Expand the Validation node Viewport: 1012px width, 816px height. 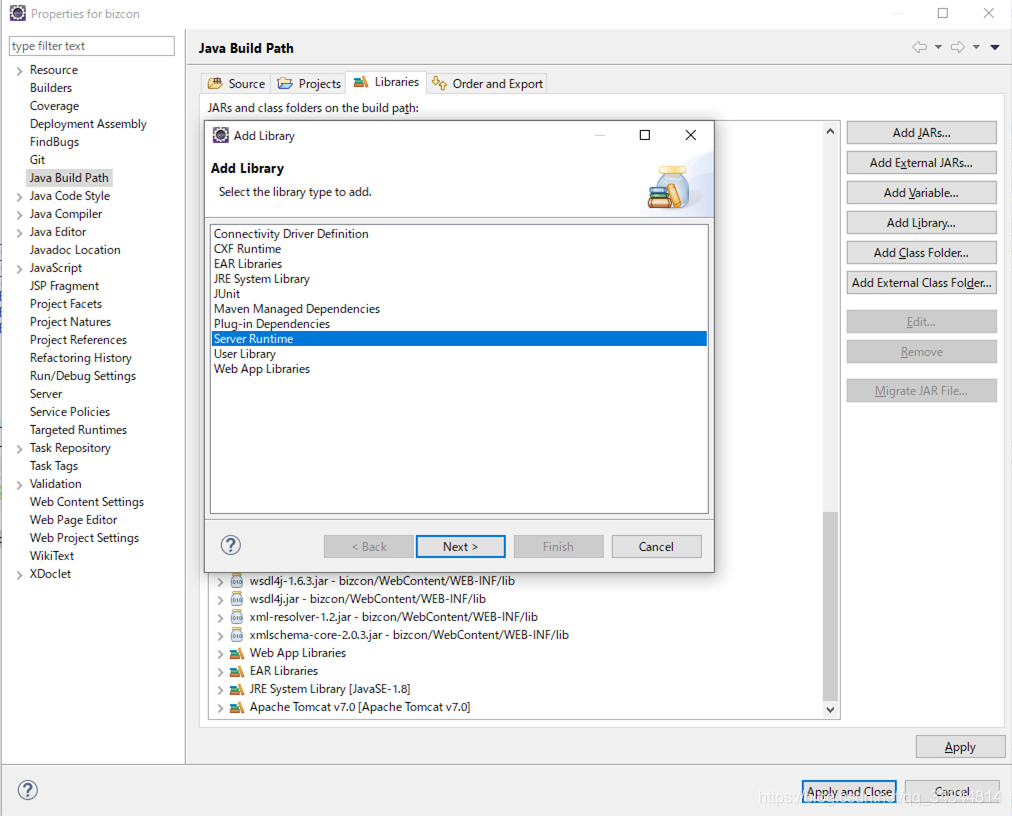point(19,485)
